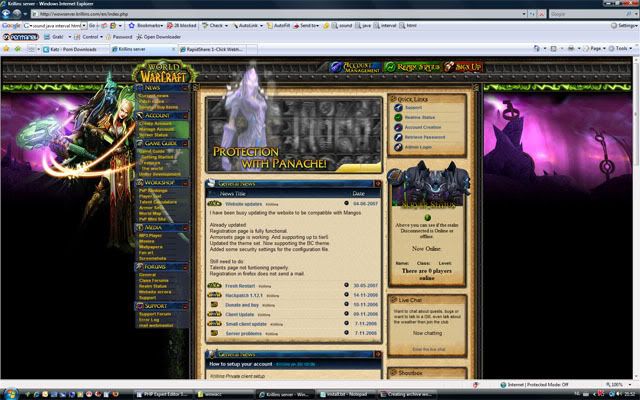This screenshot has height=400, width=640.
Task: Expand the Google search box history dropdown
Action: pos(84,25)
